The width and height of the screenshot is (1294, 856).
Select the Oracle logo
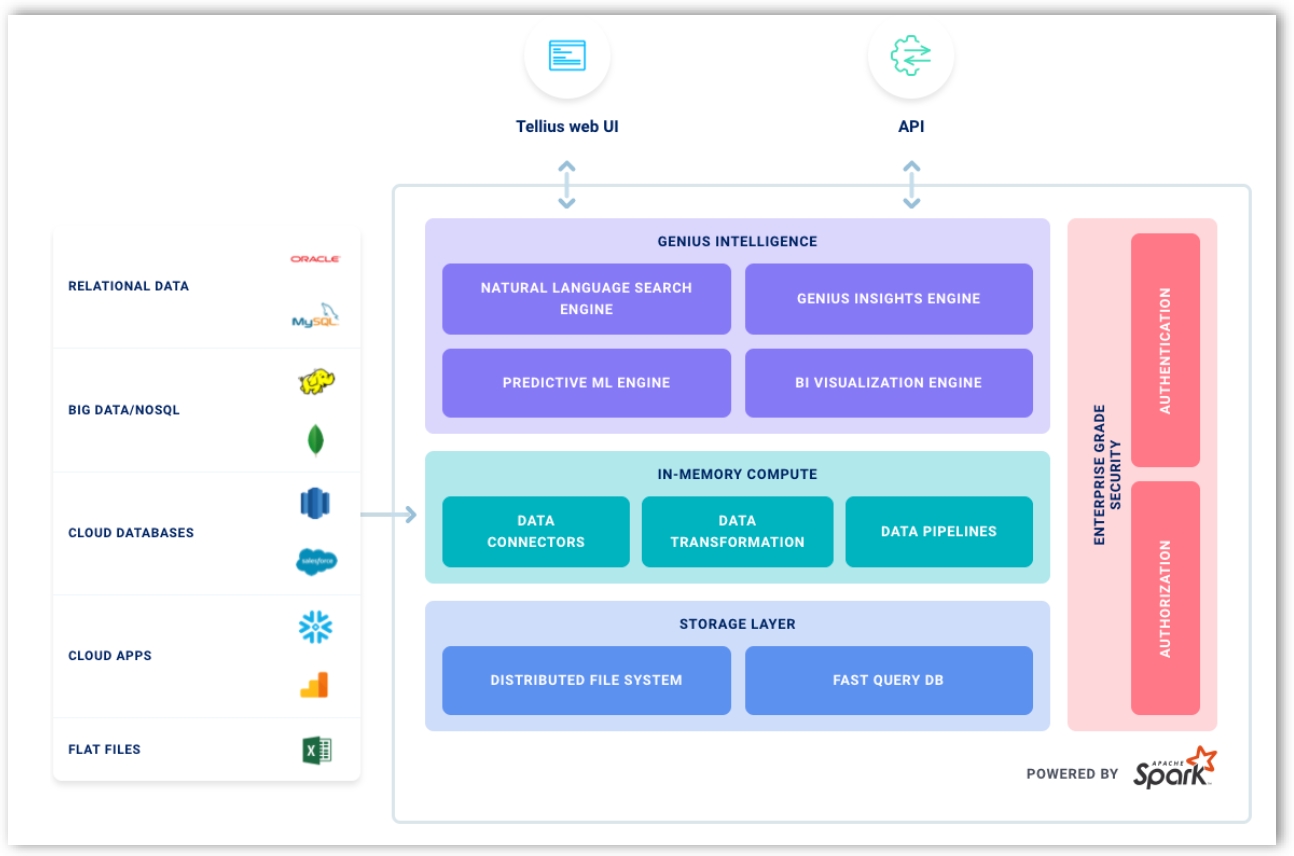tap(315, 259)
